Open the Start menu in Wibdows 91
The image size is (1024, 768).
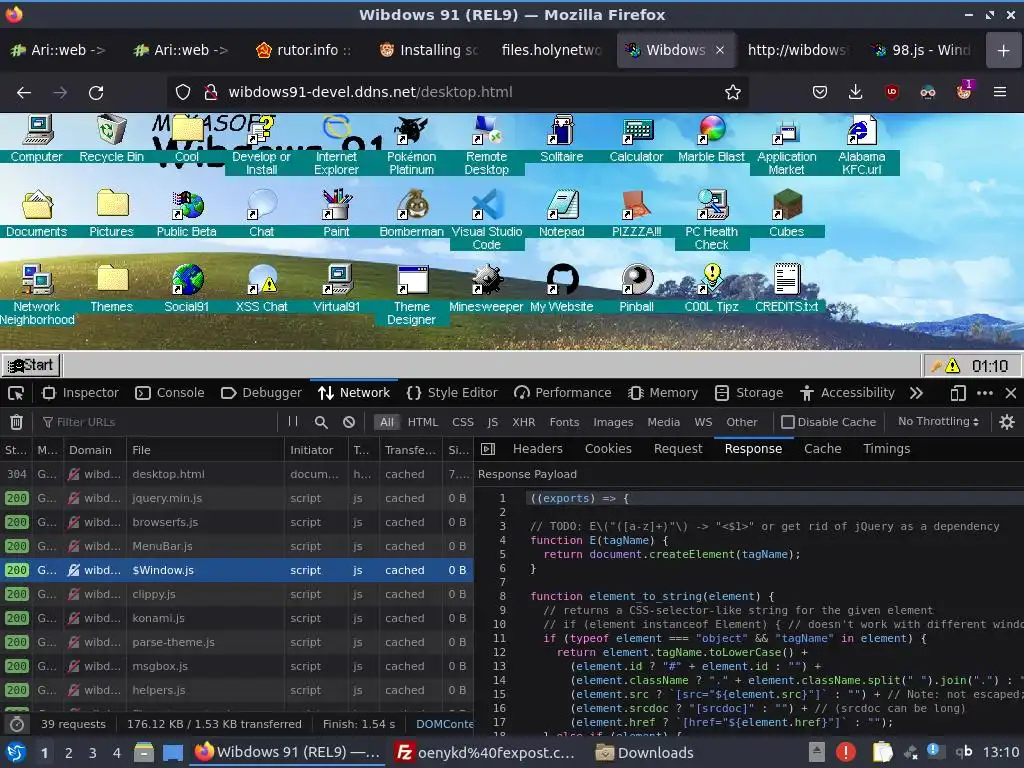(x=31, y=366)
